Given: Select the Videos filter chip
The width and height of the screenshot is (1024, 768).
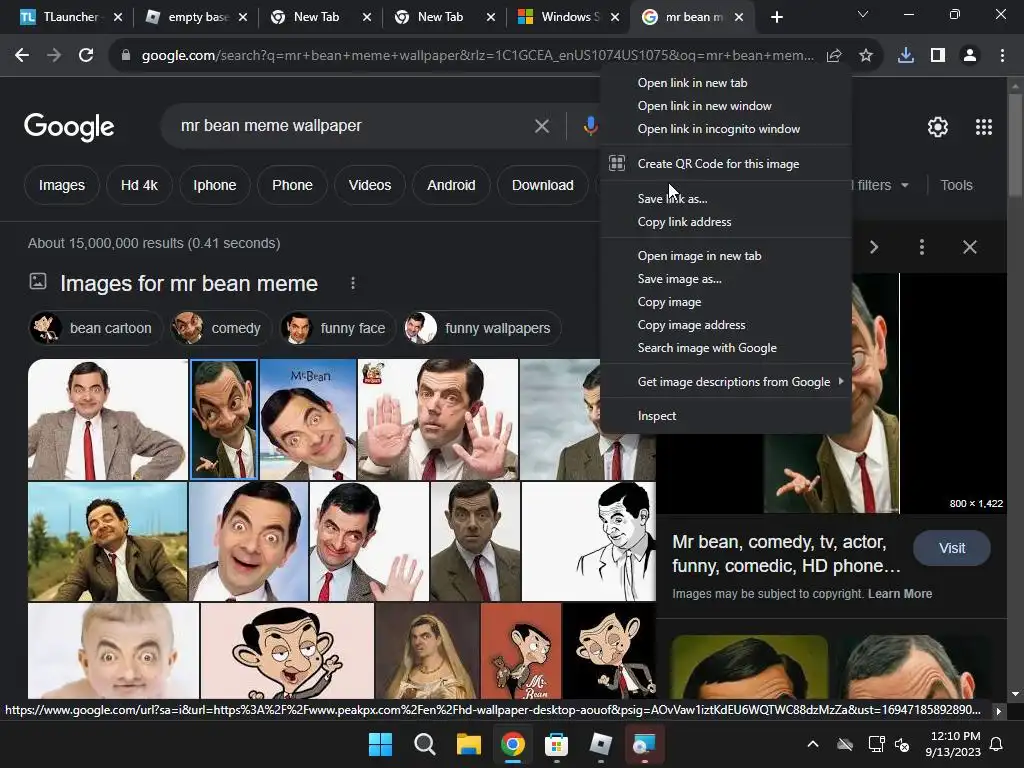Looking at the screenshot, I should point(370,185).
